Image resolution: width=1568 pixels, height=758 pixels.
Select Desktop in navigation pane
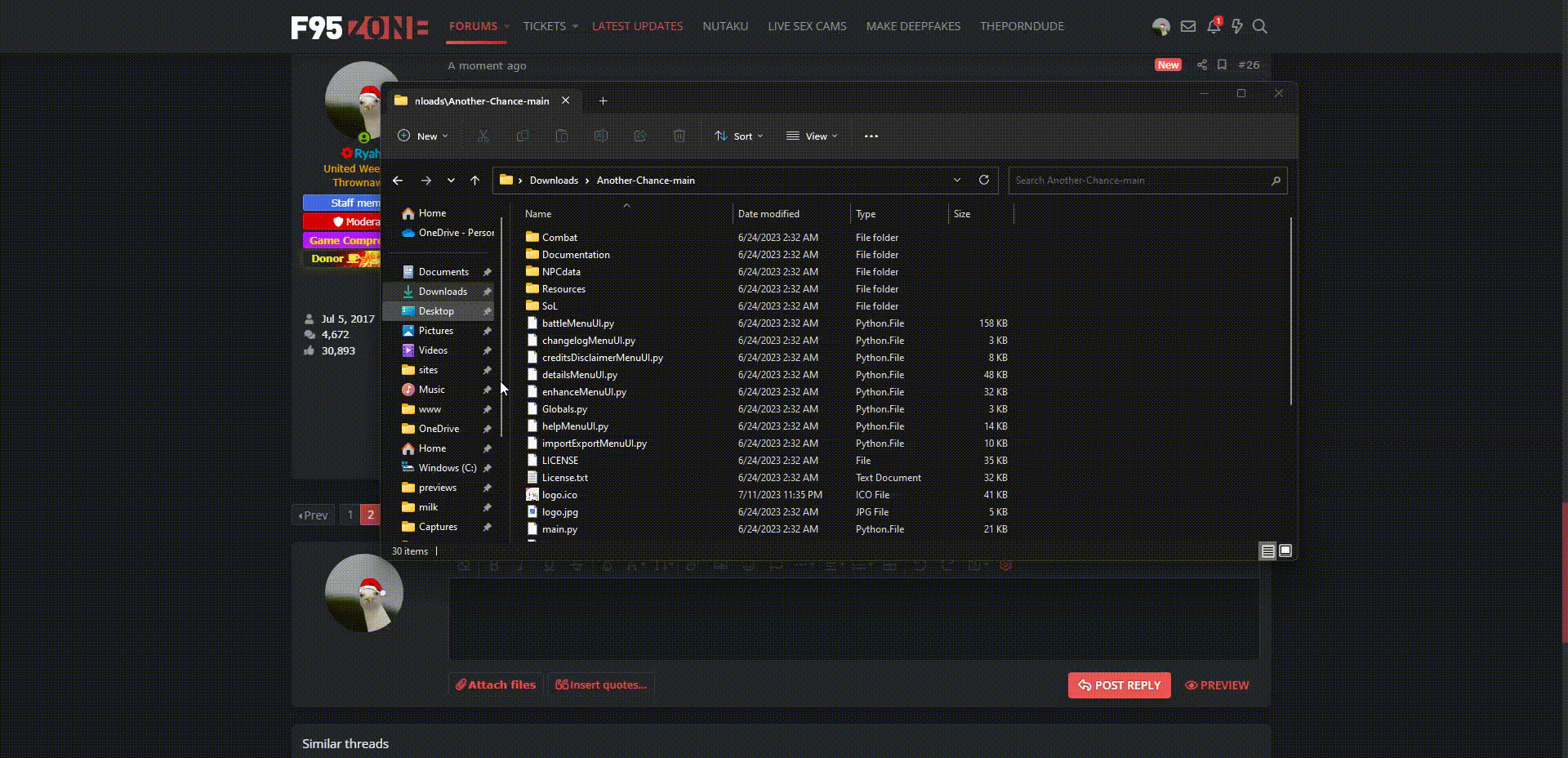pyautogui.click(x=439, y=311)
